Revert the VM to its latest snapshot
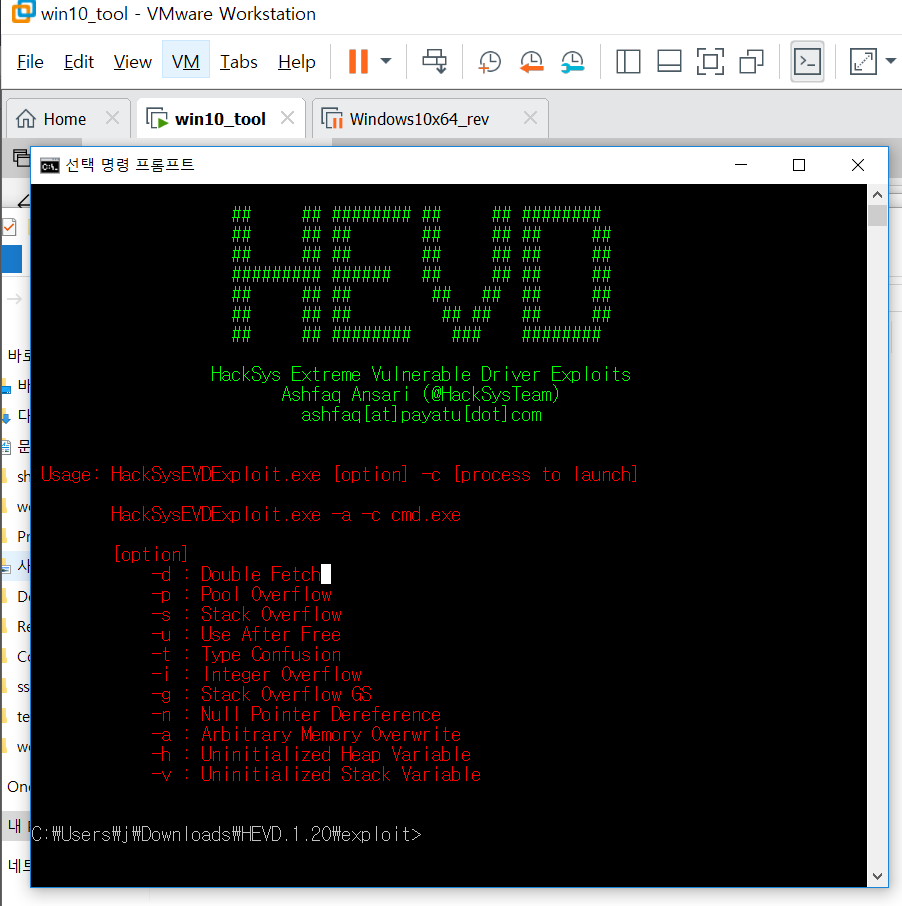 pyautogui.click(x=531, y=61)
